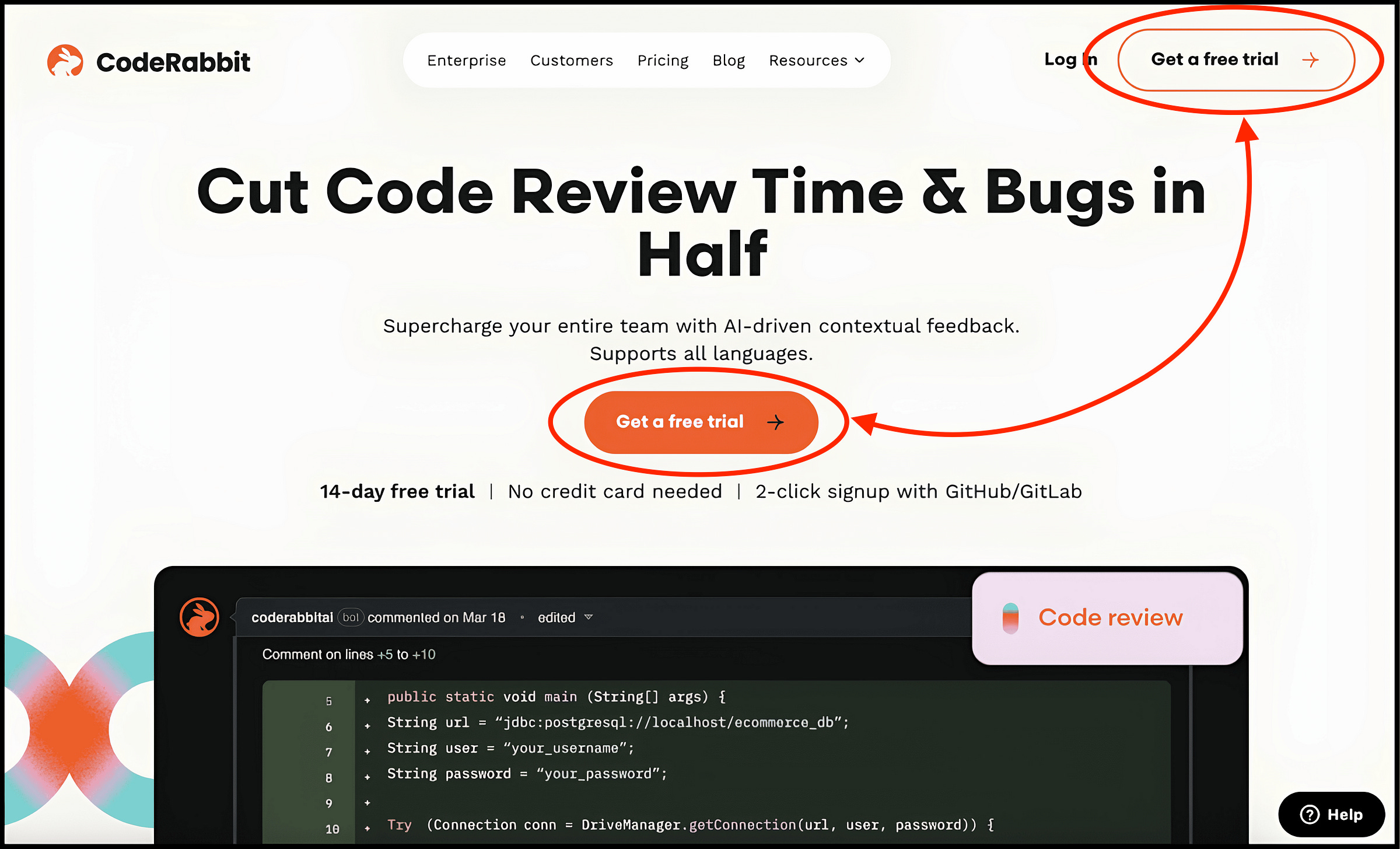Open the Blog
The image size is (1400, 849).
[x=728, y=60]
